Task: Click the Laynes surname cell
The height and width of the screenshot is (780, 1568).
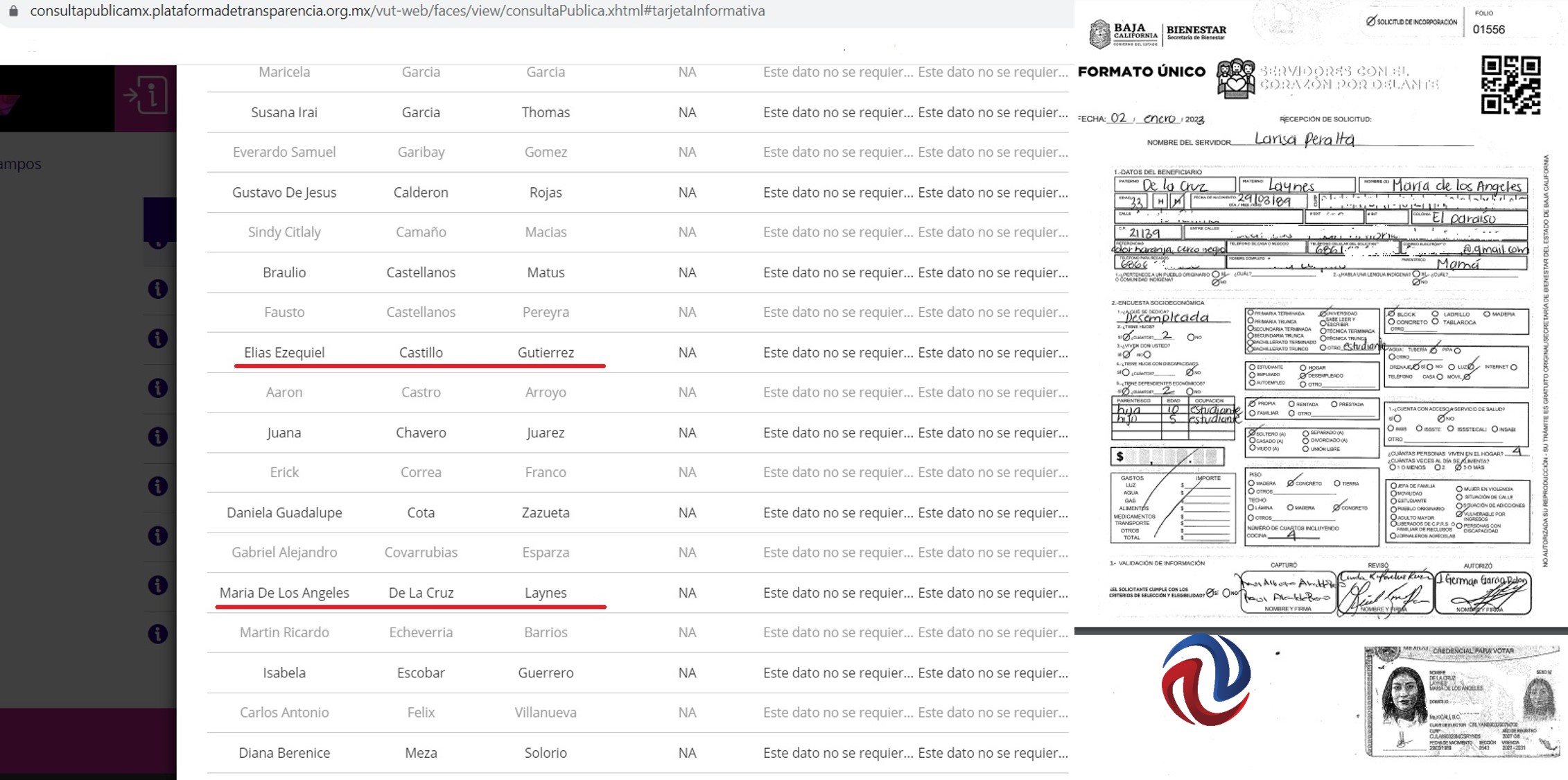Action: coord(546,593)
